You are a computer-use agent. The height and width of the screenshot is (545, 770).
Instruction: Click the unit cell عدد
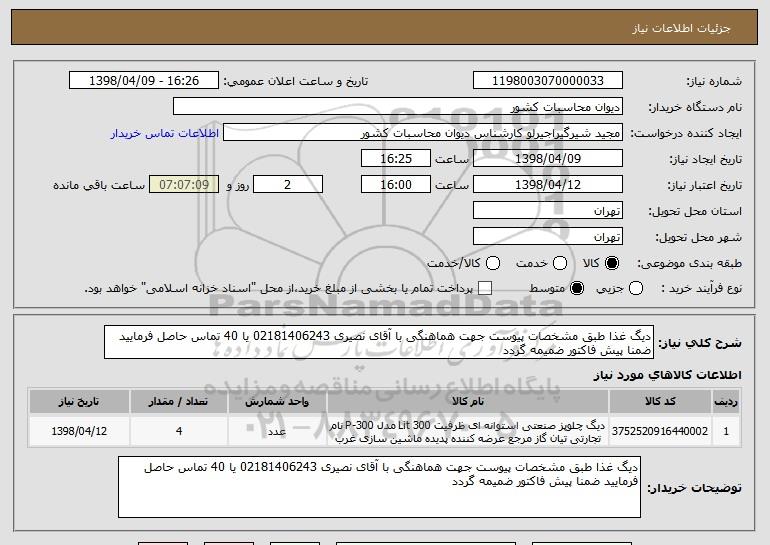[x=277, y=431]
